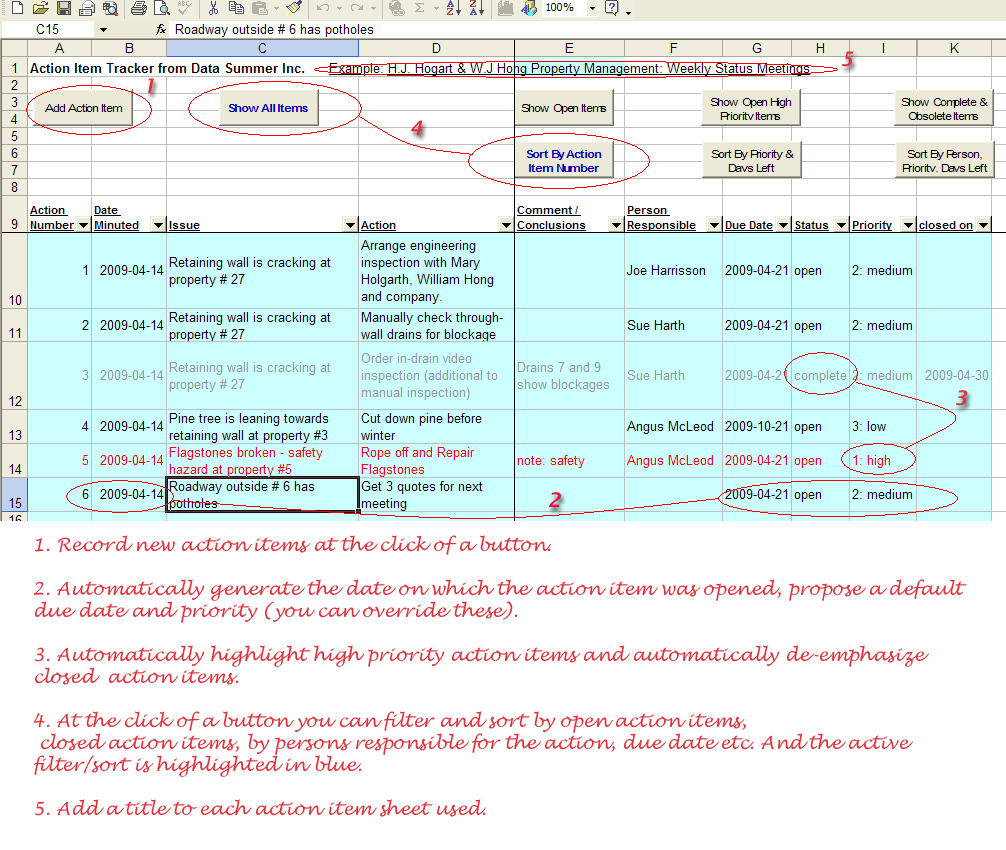The width and height of the screenshot is (1006, 850).
Task: Open the closed on filter dropdown
Action: pos(984,225)
